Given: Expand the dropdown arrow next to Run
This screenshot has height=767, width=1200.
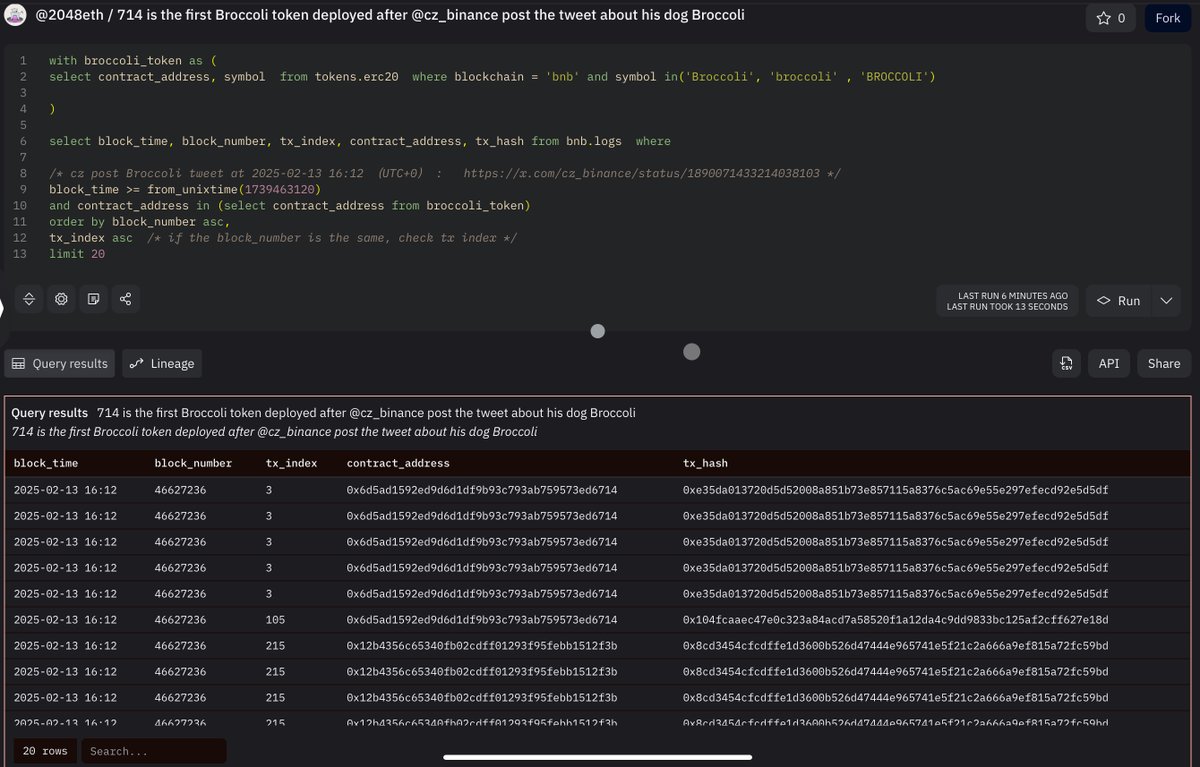Looking at the screenshot, I should [x=1166, y=301].
